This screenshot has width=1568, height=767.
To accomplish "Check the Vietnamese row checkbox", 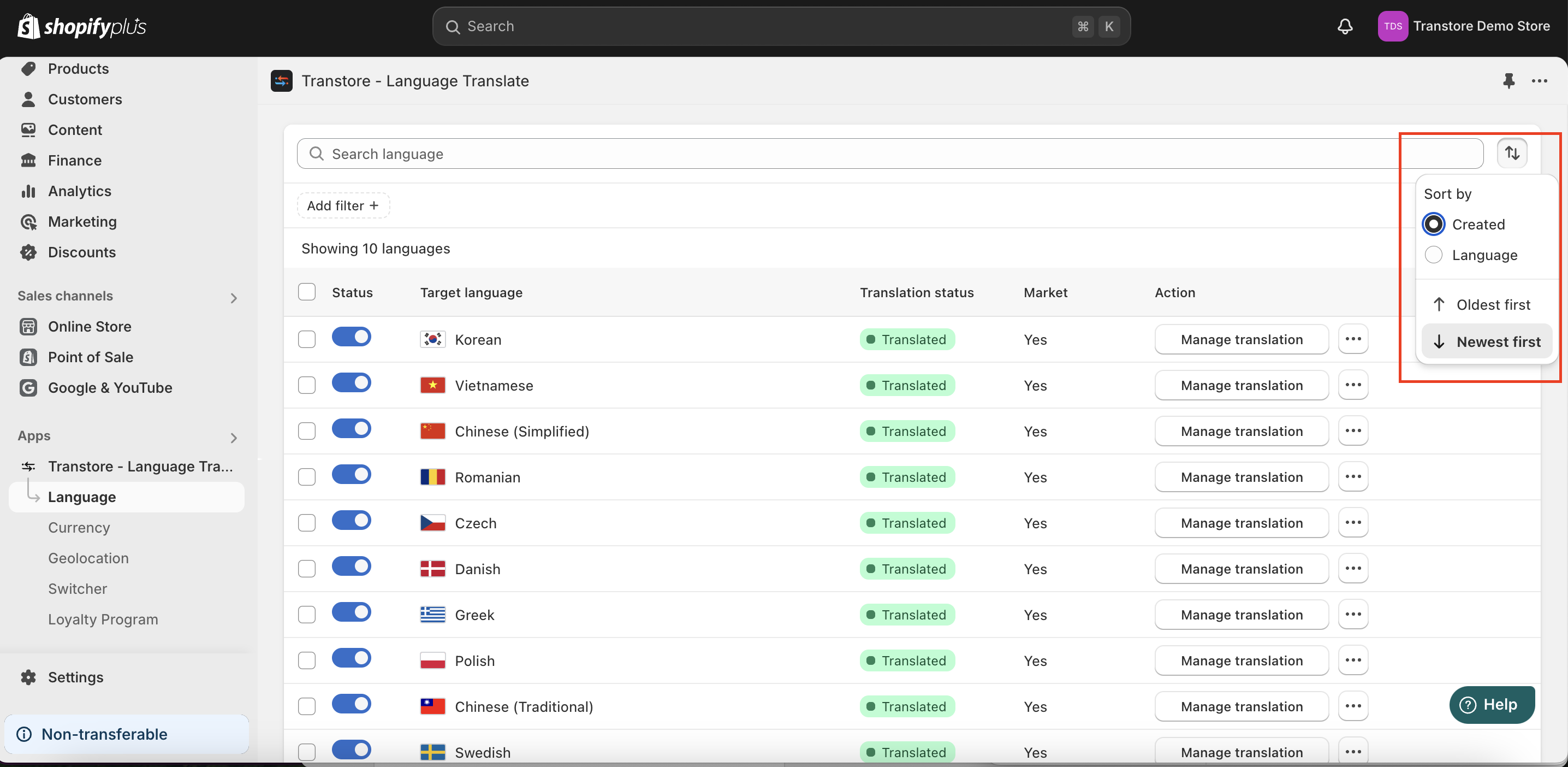I will tap(307, 385).
